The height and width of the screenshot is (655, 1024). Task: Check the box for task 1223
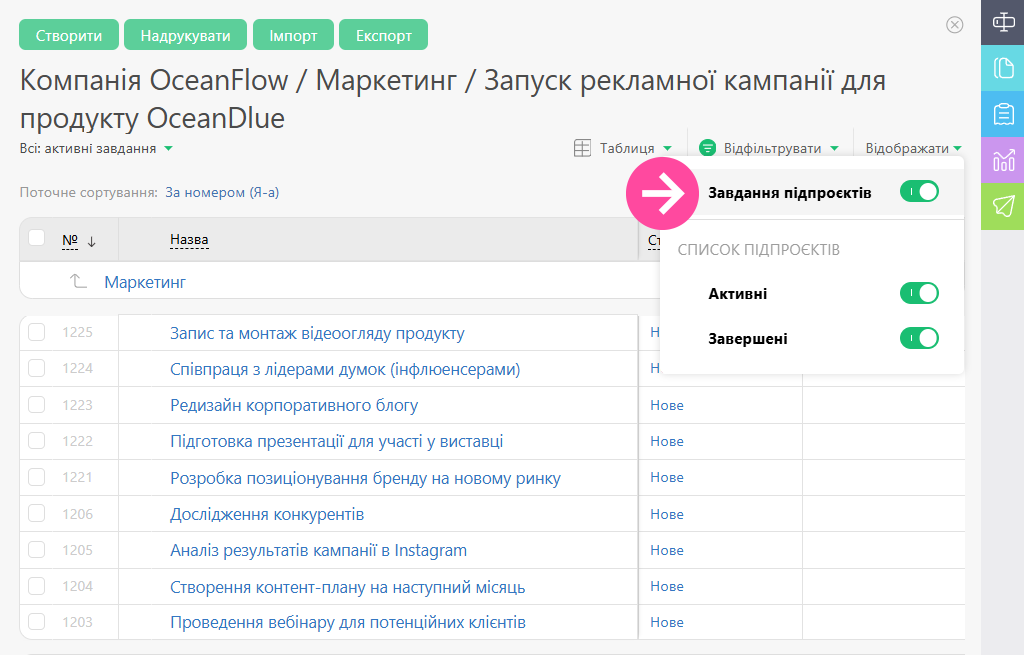[37, 405]
